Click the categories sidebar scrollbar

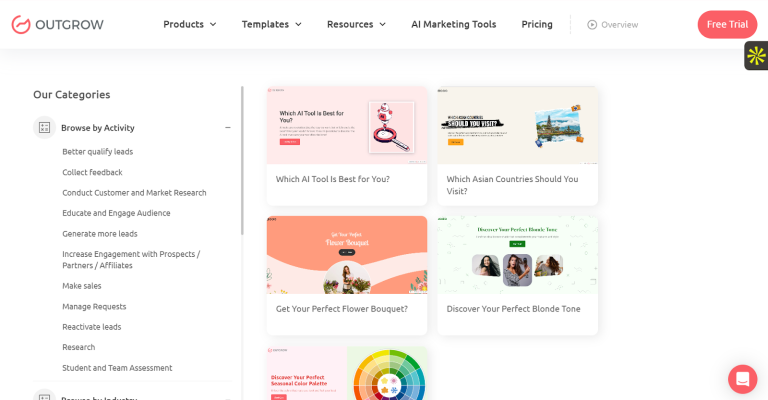pos(242,160)
